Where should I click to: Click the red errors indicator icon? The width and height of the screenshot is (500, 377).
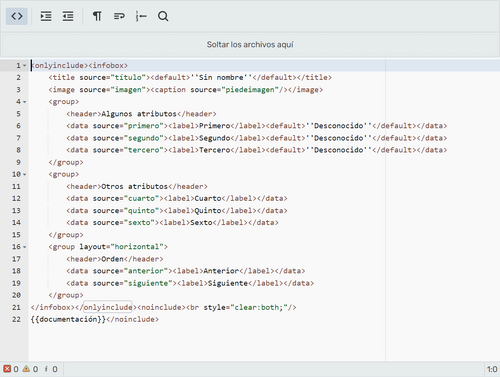point(7,369)
